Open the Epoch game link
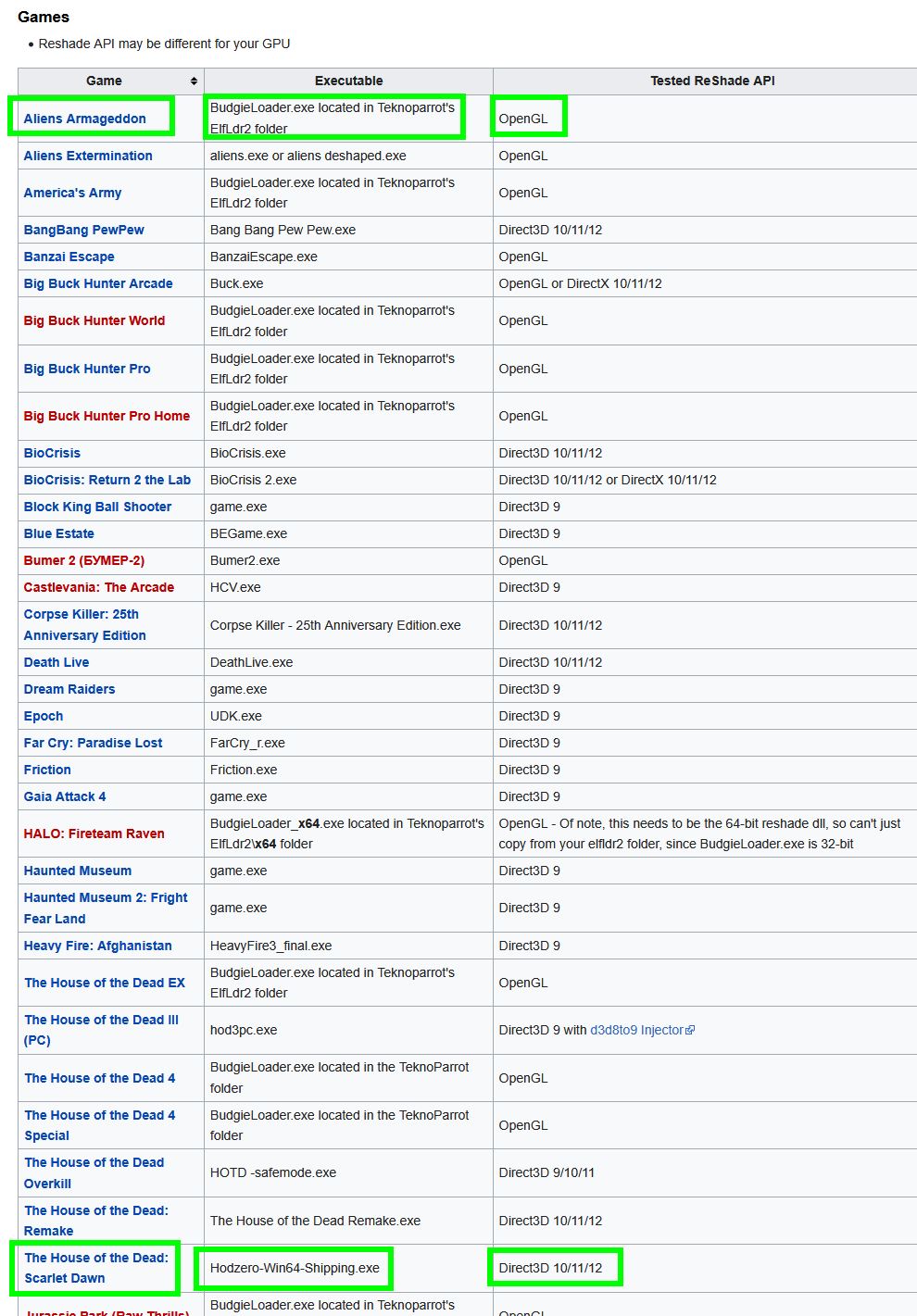The height and width of the screenshot is (1316, 917). (43, 716)
